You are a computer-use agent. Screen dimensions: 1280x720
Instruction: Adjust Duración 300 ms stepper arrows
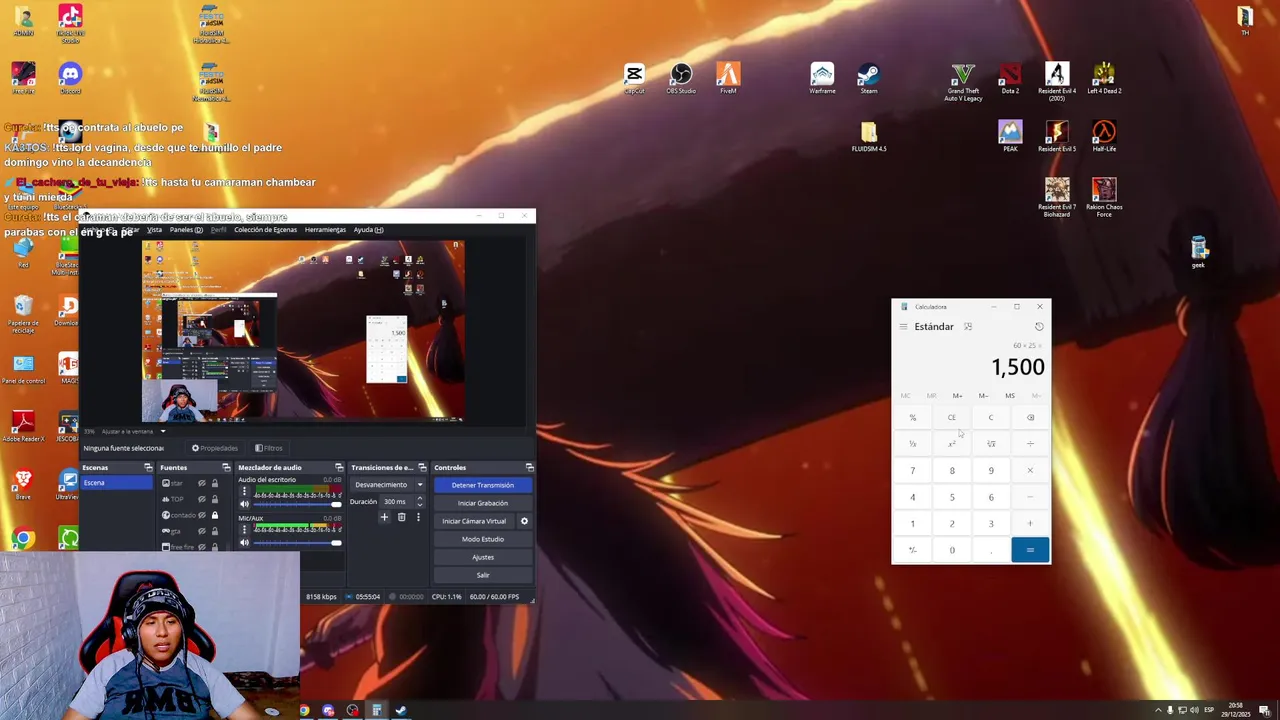tap(419, 501)
